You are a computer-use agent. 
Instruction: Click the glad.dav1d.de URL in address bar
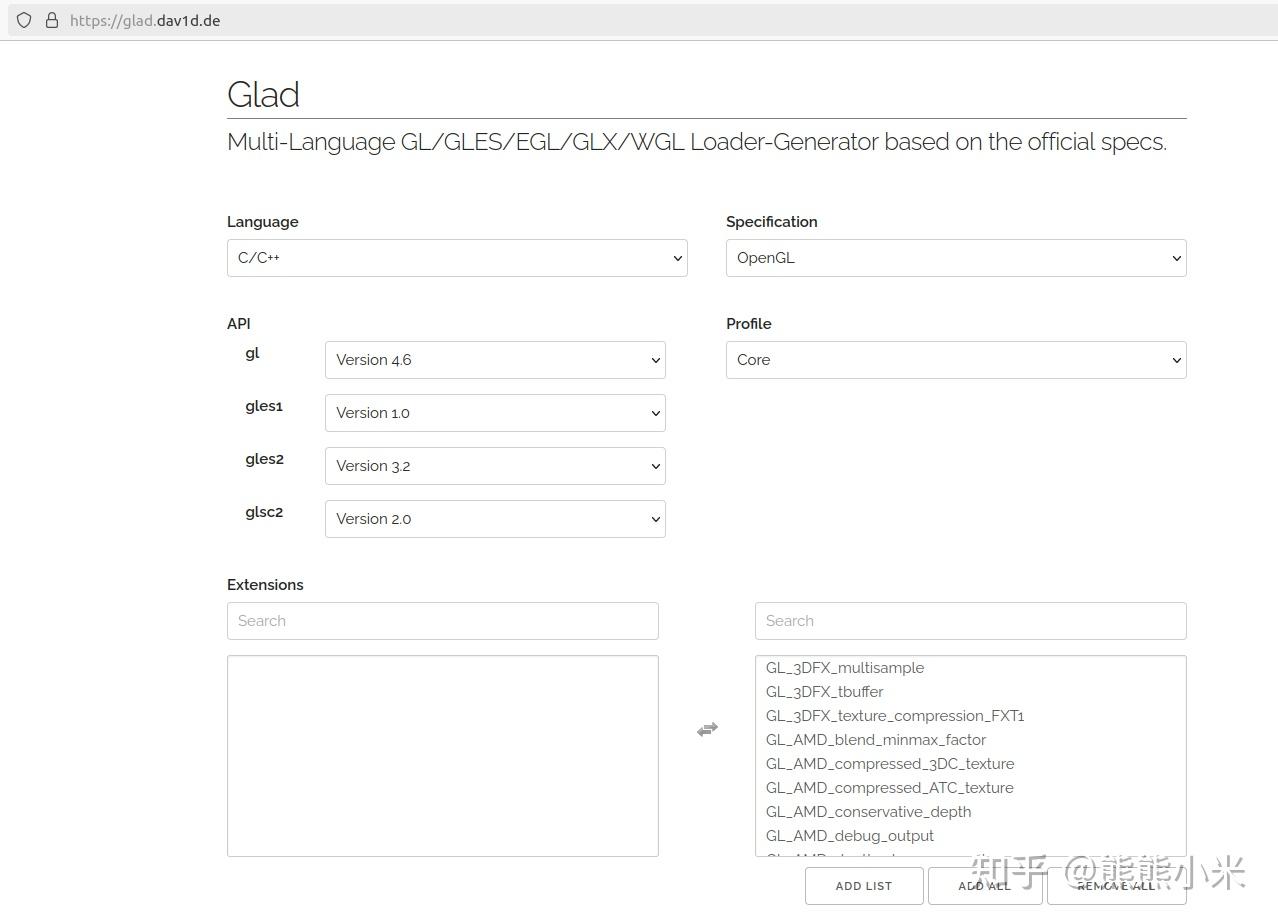click(145, 20)
